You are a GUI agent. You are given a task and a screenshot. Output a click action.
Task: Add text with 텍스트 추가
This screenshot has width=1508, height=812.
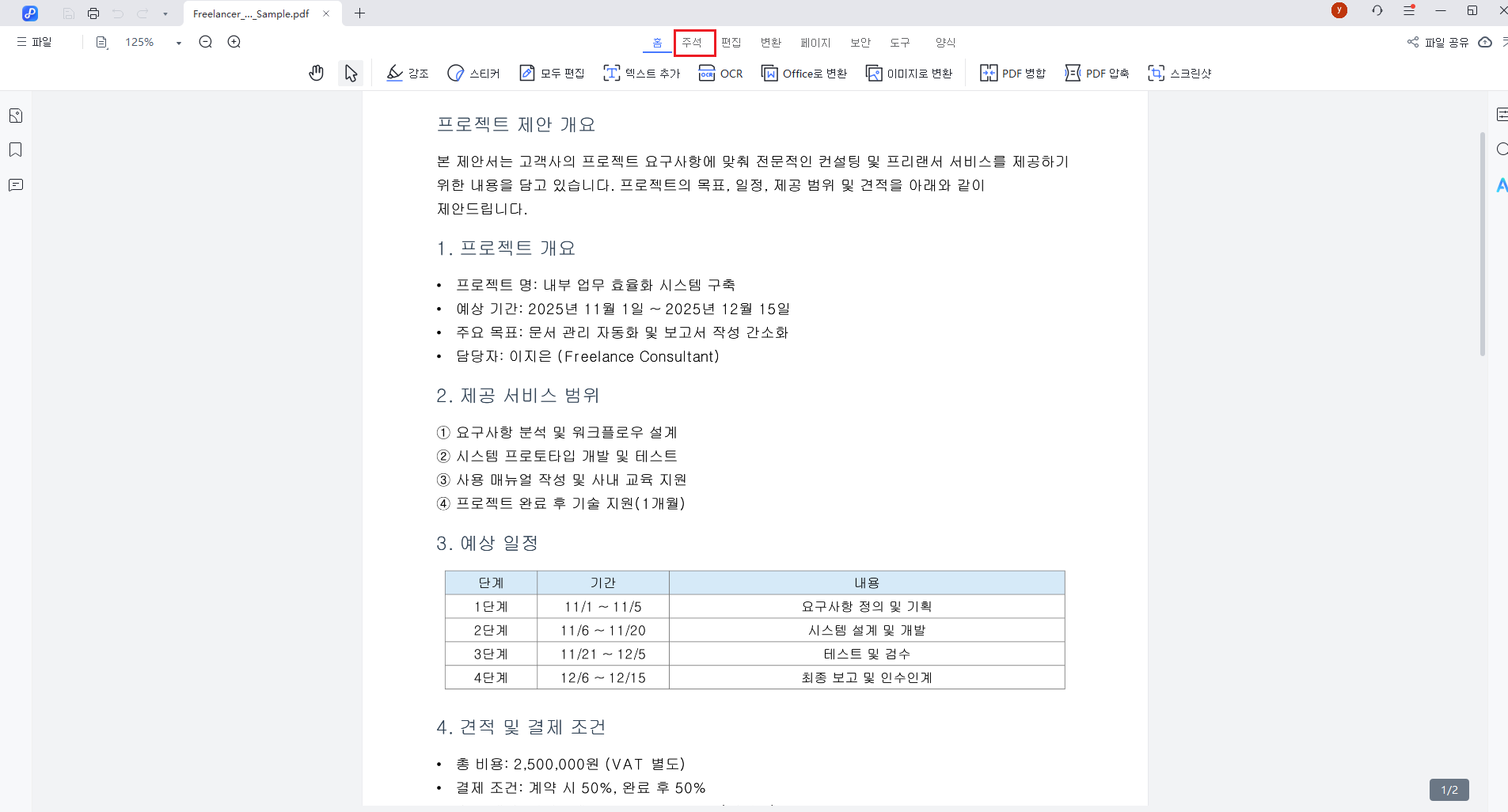click(x=641, y=73)
